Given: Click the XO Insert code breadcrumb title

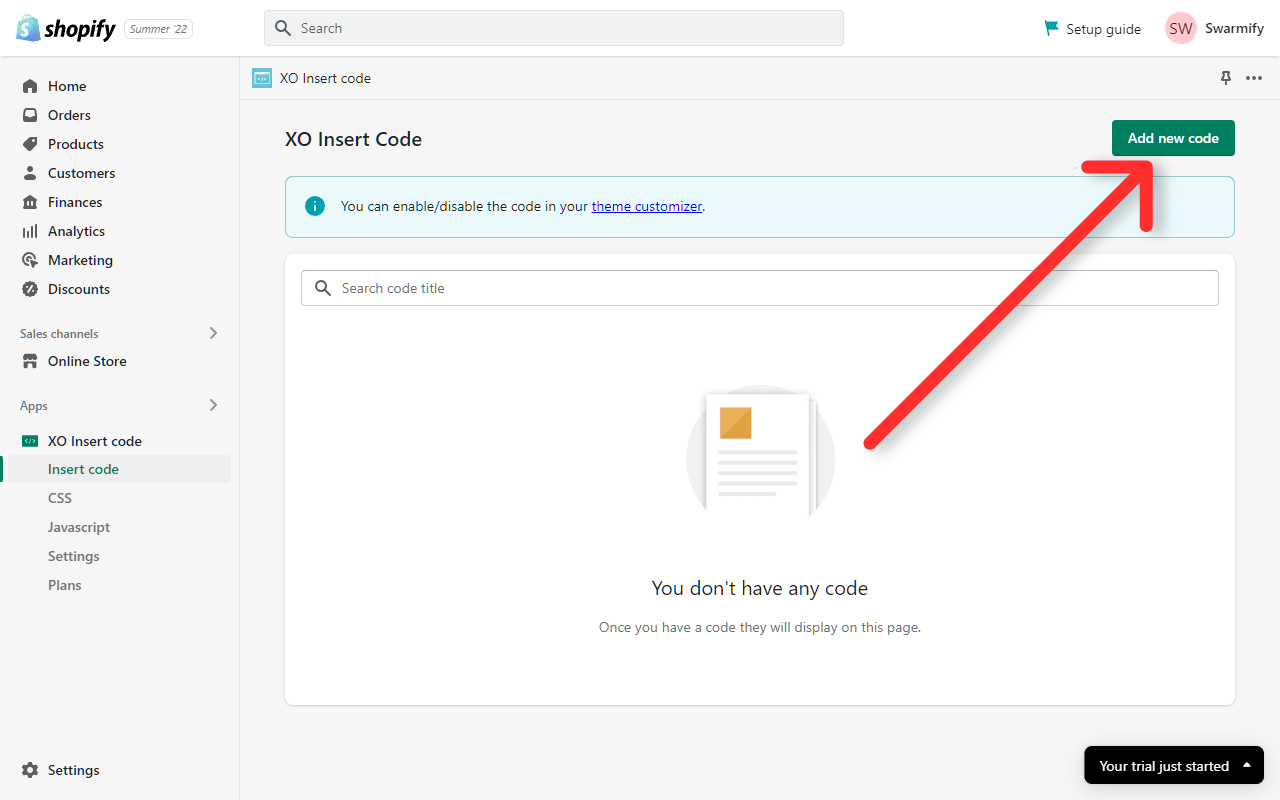Looking at the screenshot, I should coord(325,78).
